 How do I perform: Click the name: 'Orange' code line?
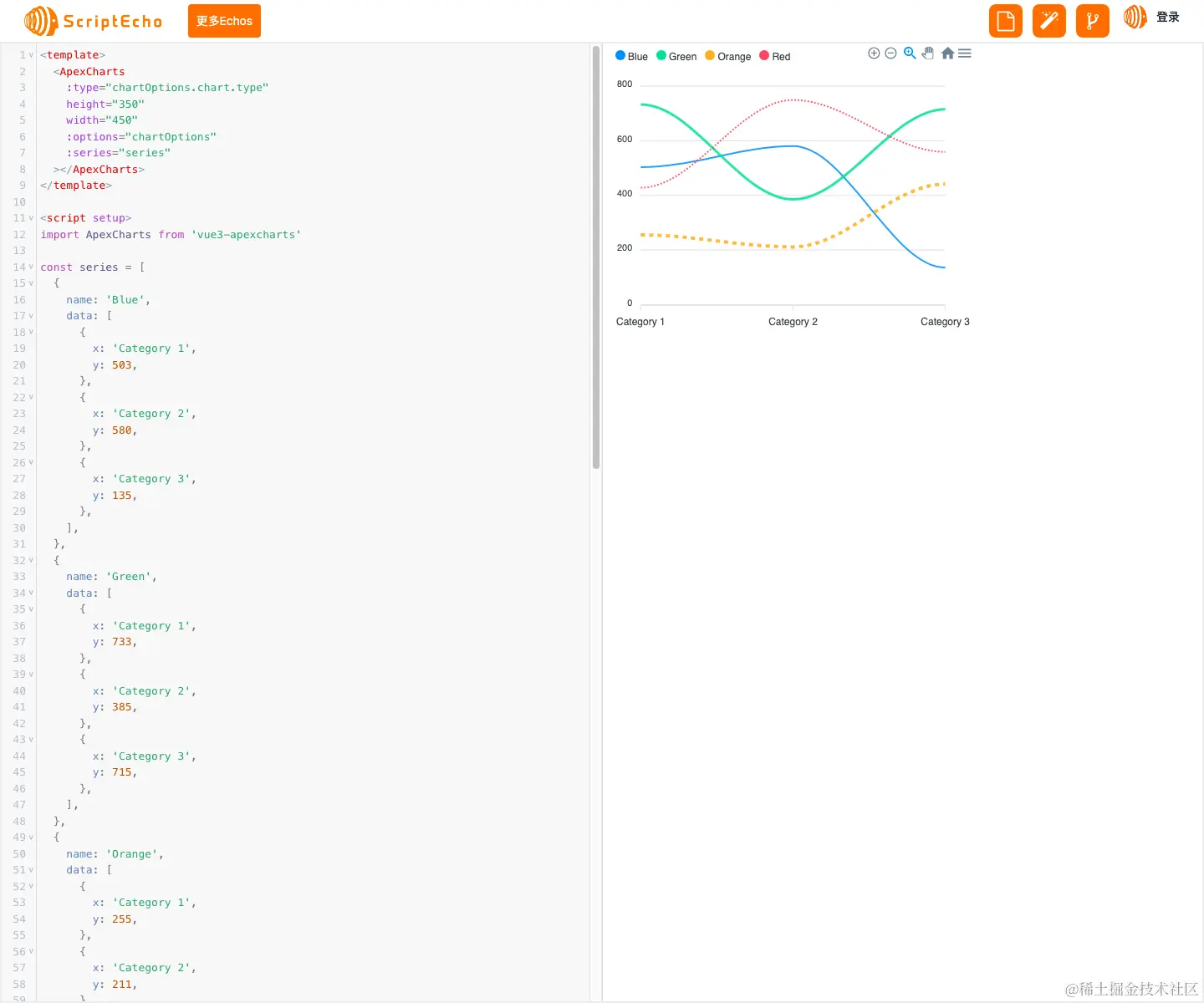pyautogui.click(x=115, y=854)
